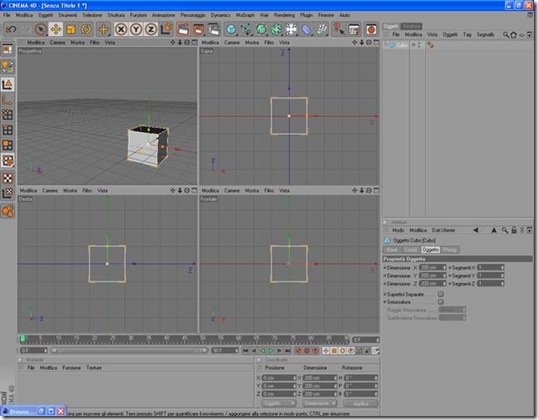Open the render settings icon
538x420 pixels.
click(214, 29)
